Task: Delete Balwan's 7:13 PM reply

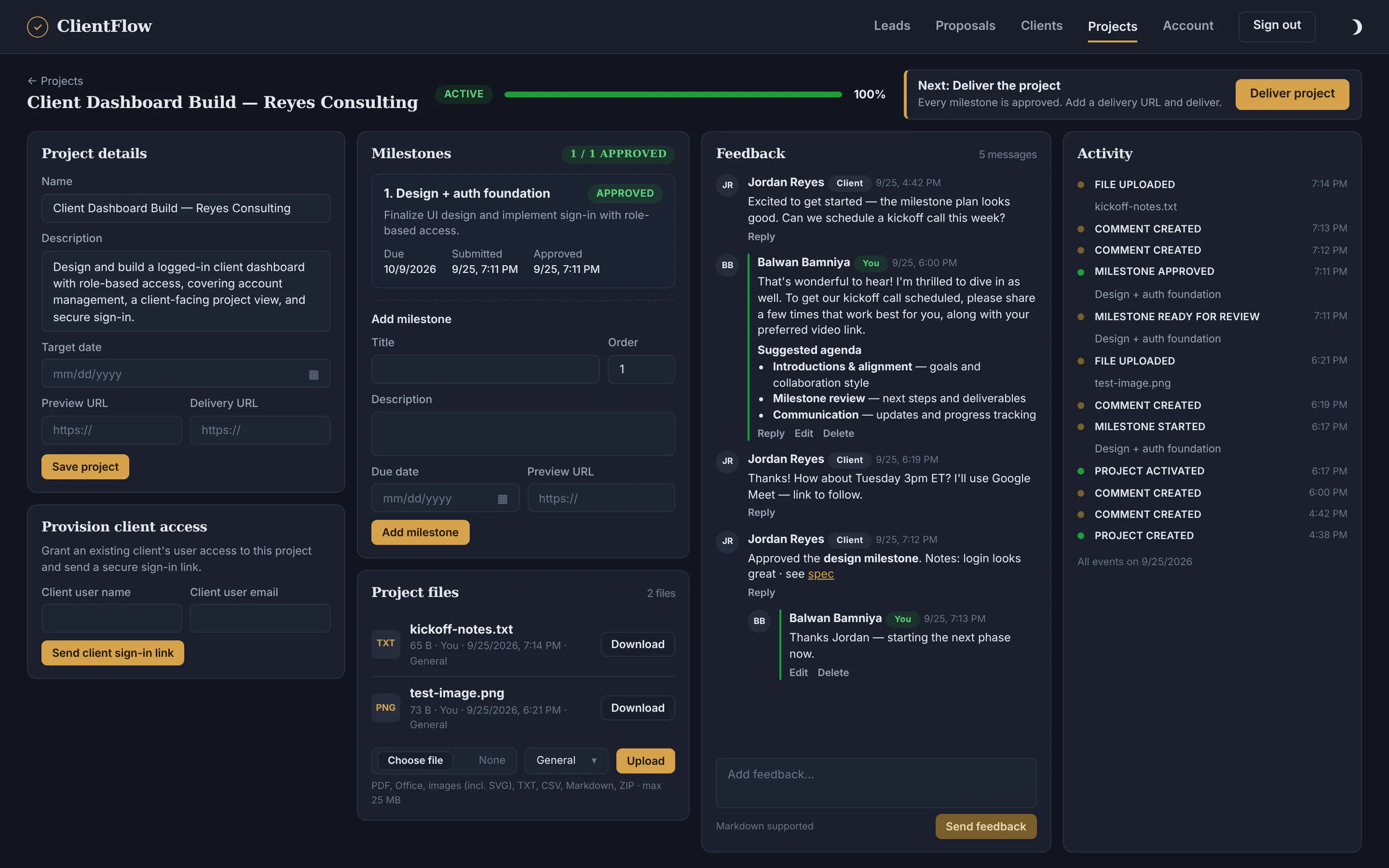Action: pos(833,673)
